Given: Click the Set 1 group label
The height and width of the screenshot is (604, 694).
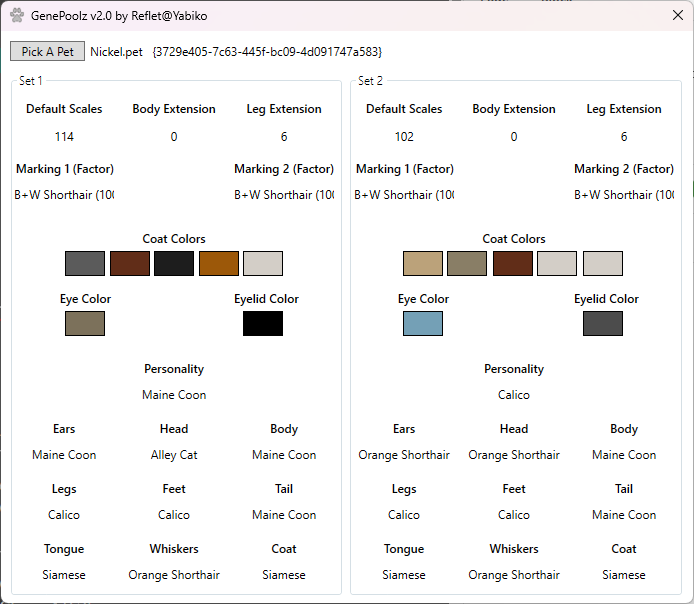Looking at the screenshot, I should click(31, 81).
